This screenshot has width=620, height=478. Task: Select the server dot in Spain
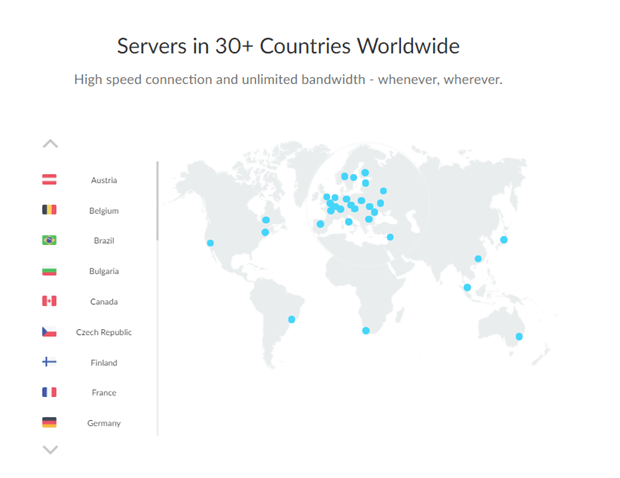click(x=320, y=224)
